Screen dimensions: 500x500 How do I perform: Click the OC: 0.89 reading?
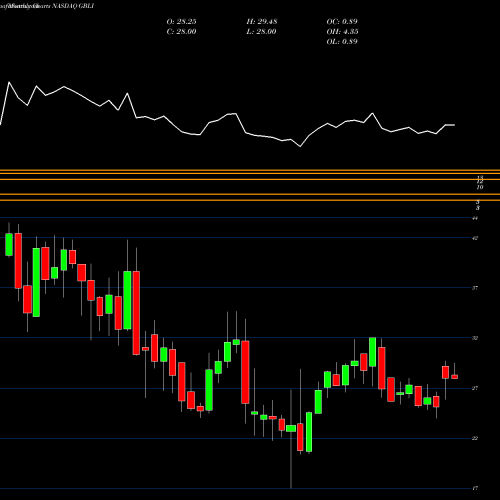click(342, 22)
